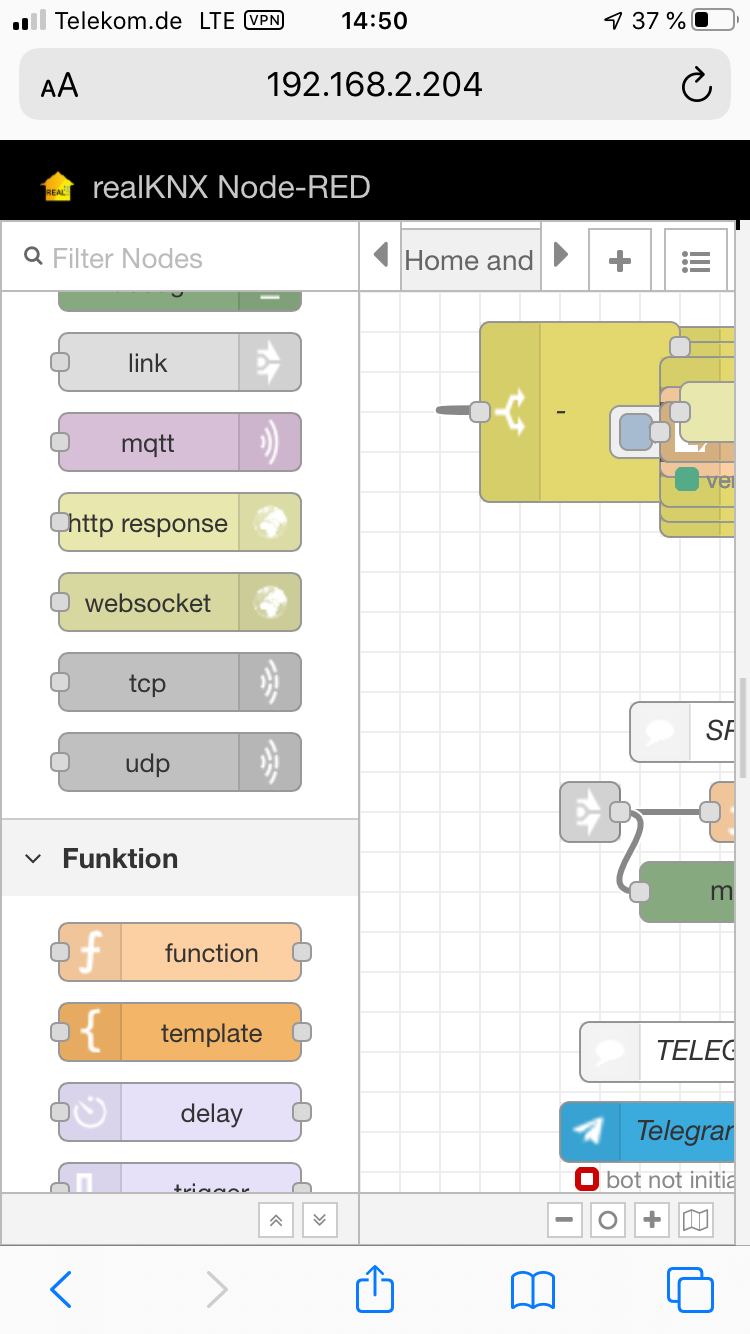Select the link node in palette

pos(180,363)
